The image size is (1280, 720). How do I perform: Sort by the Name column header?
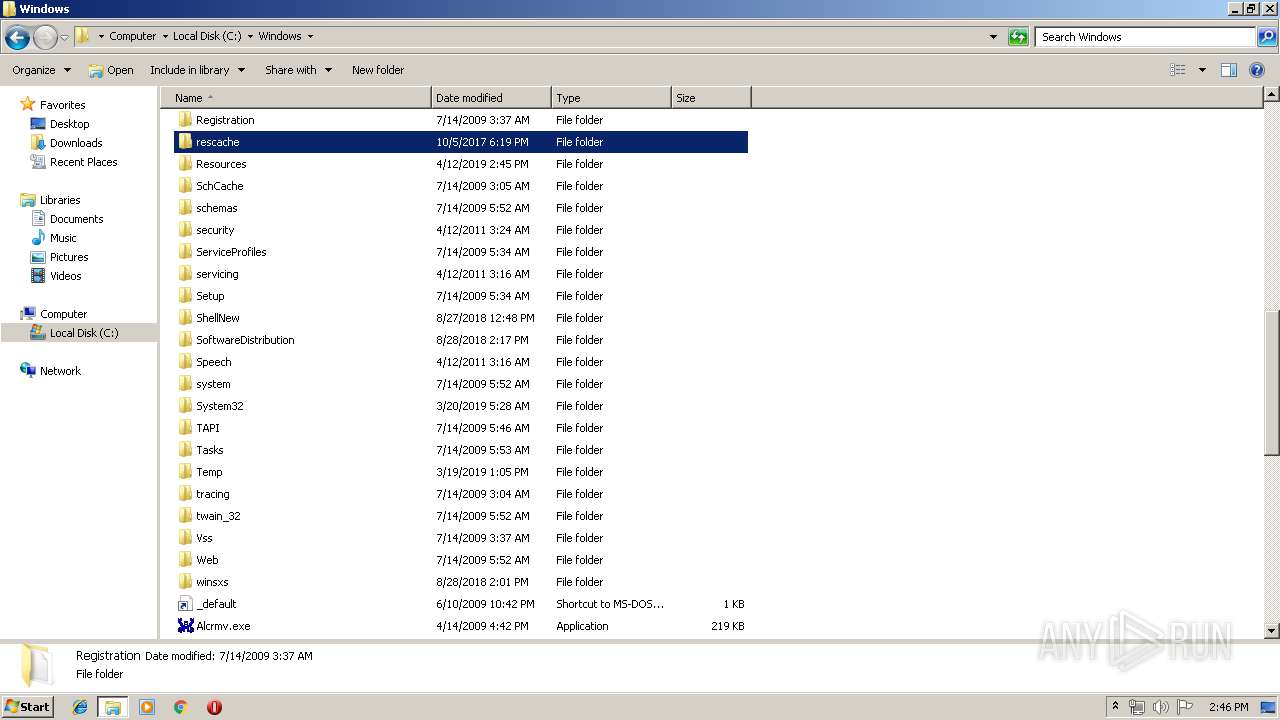point(296,98)
